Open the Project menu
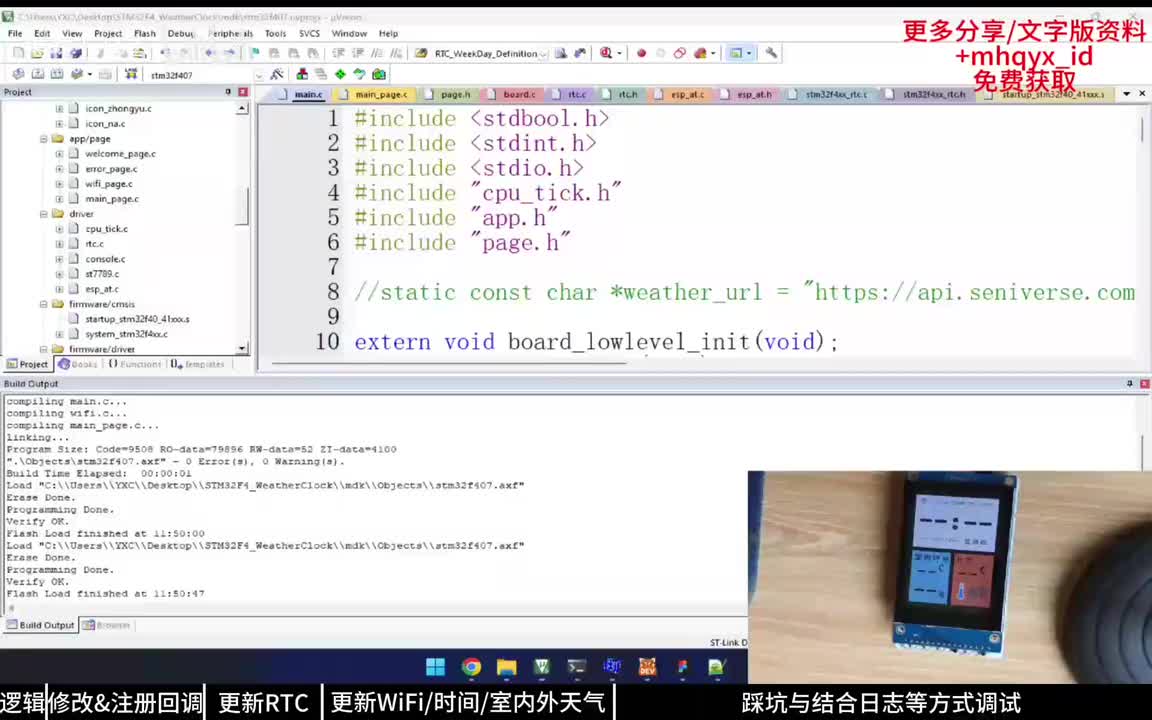1152x720 pixels. point(108,34)
